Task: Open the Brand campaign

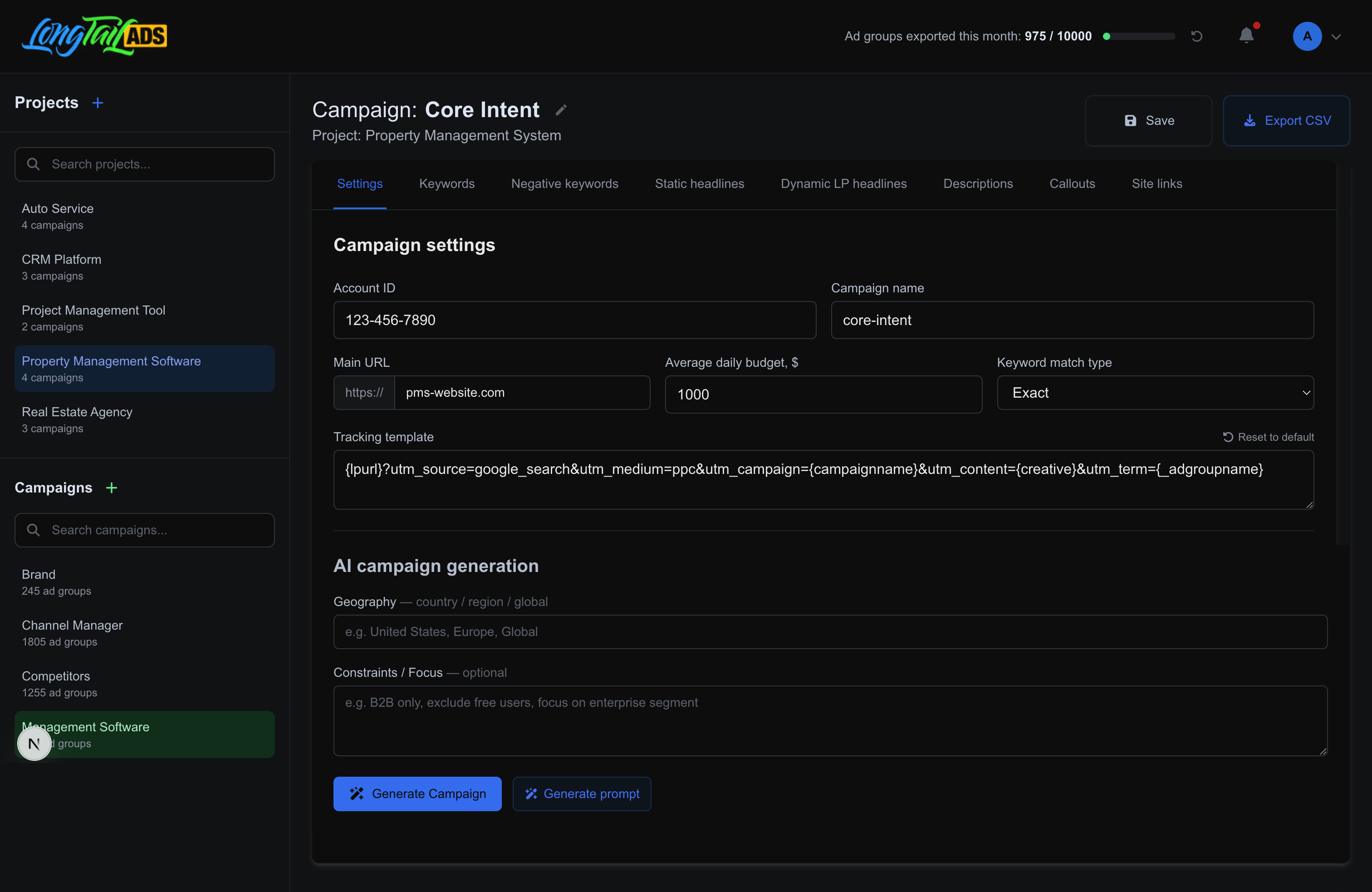Action: tap(145, 582)
